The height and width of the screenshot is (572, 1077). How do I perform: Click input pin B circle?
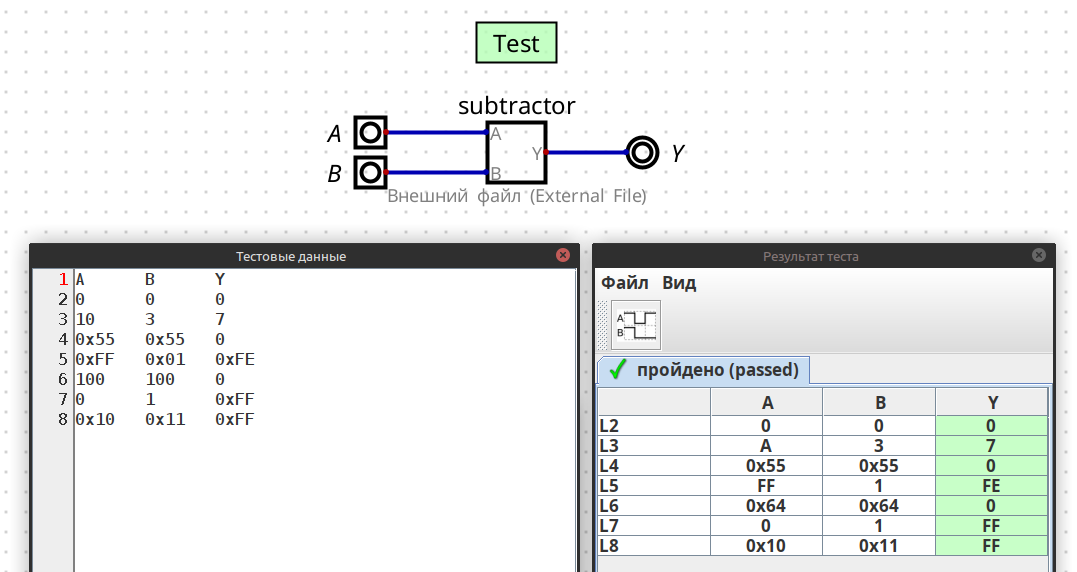[370, 172]
